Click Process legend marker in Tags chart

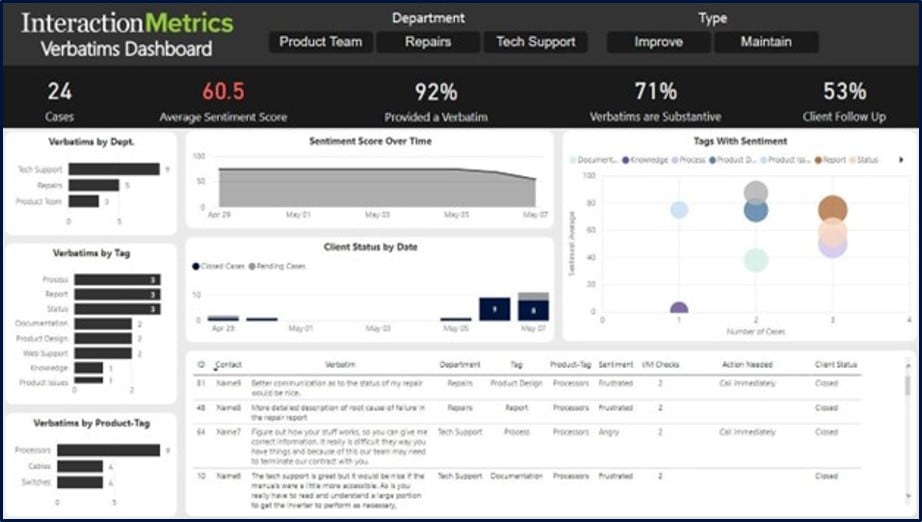tap(675, 160)
